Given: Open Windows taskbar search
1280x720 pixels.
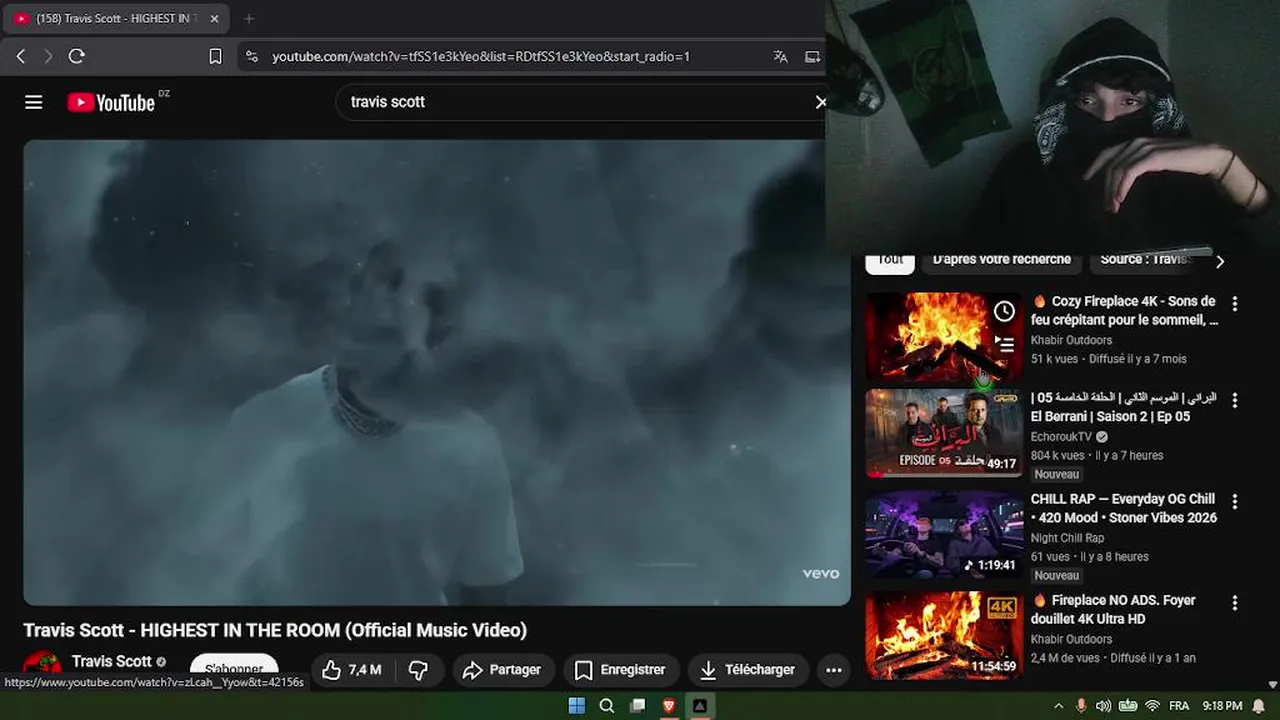Looking at the screenshot, I should pos(607,706).
